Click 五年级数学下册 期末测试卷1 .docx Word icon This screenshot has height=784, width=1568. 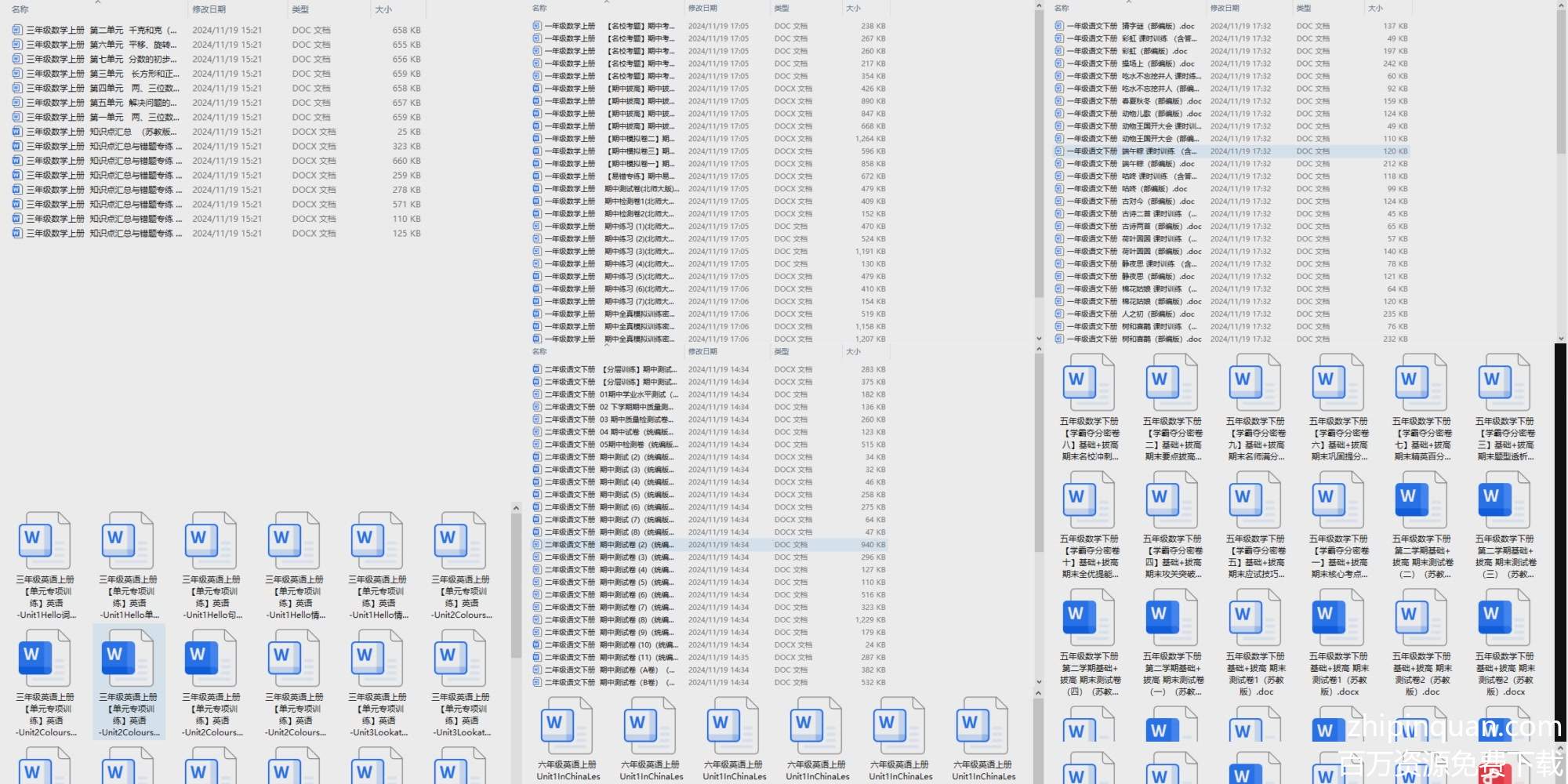pyautogui.click(x=1338, y=617)
